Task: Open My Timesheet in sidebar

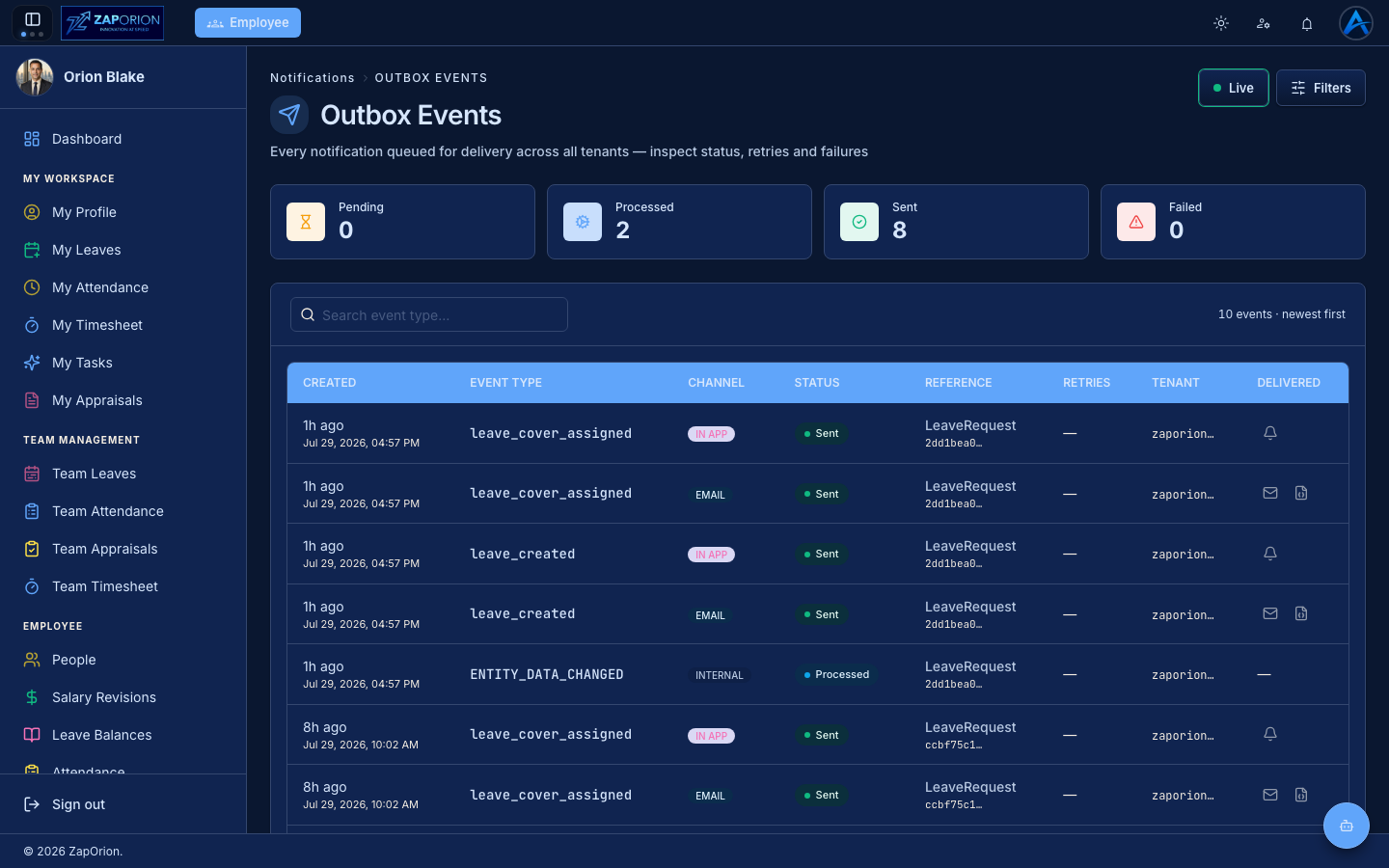Action: point(123,325)
